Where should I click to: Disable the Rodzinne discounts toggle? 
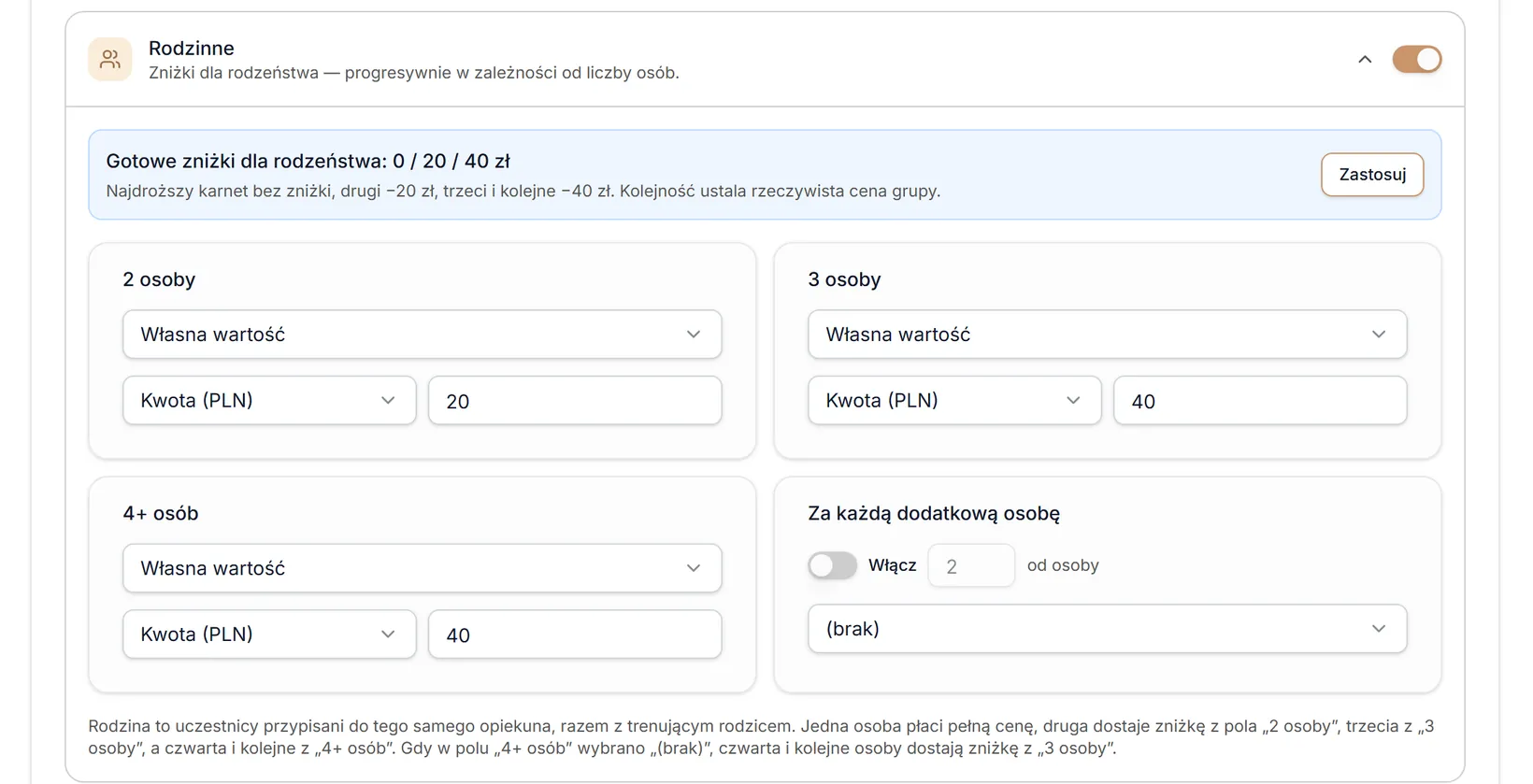pyautogui.click(x=1417, y=60)
